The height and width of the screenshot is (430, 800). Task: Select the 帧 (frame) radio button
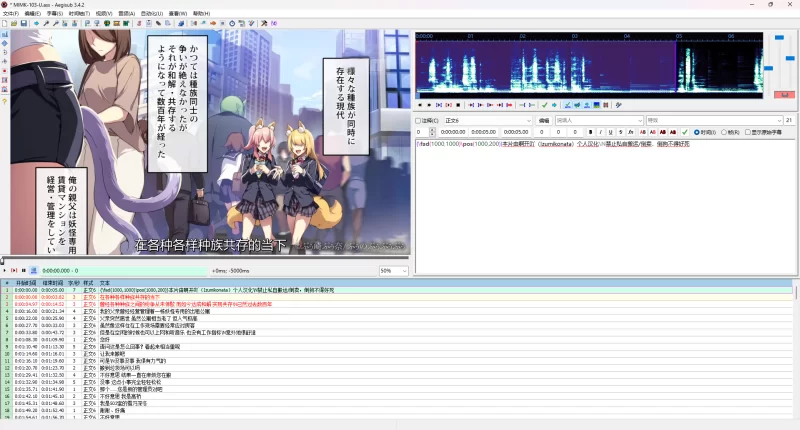click(725, 131)
